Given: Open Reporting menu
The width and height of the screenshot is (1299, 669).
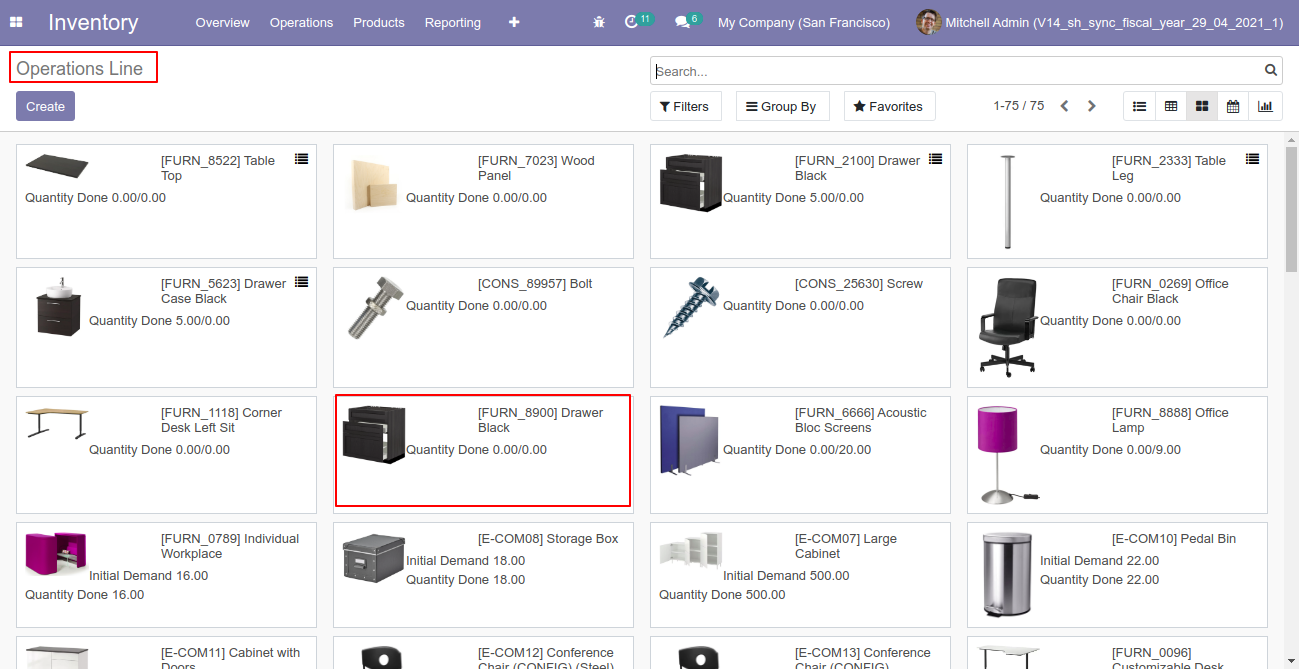Looking at the screenshot, I should [452, 22].
